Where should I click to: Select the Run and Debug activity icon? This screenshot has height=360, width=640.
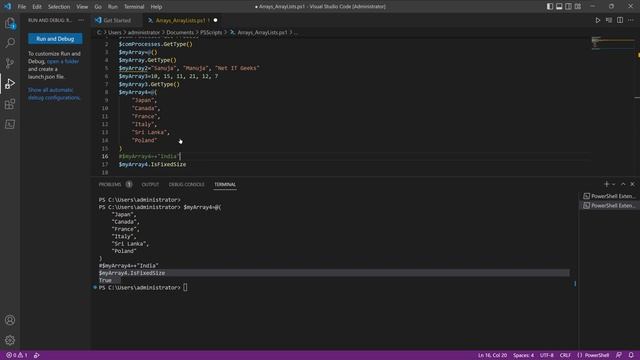10,84
